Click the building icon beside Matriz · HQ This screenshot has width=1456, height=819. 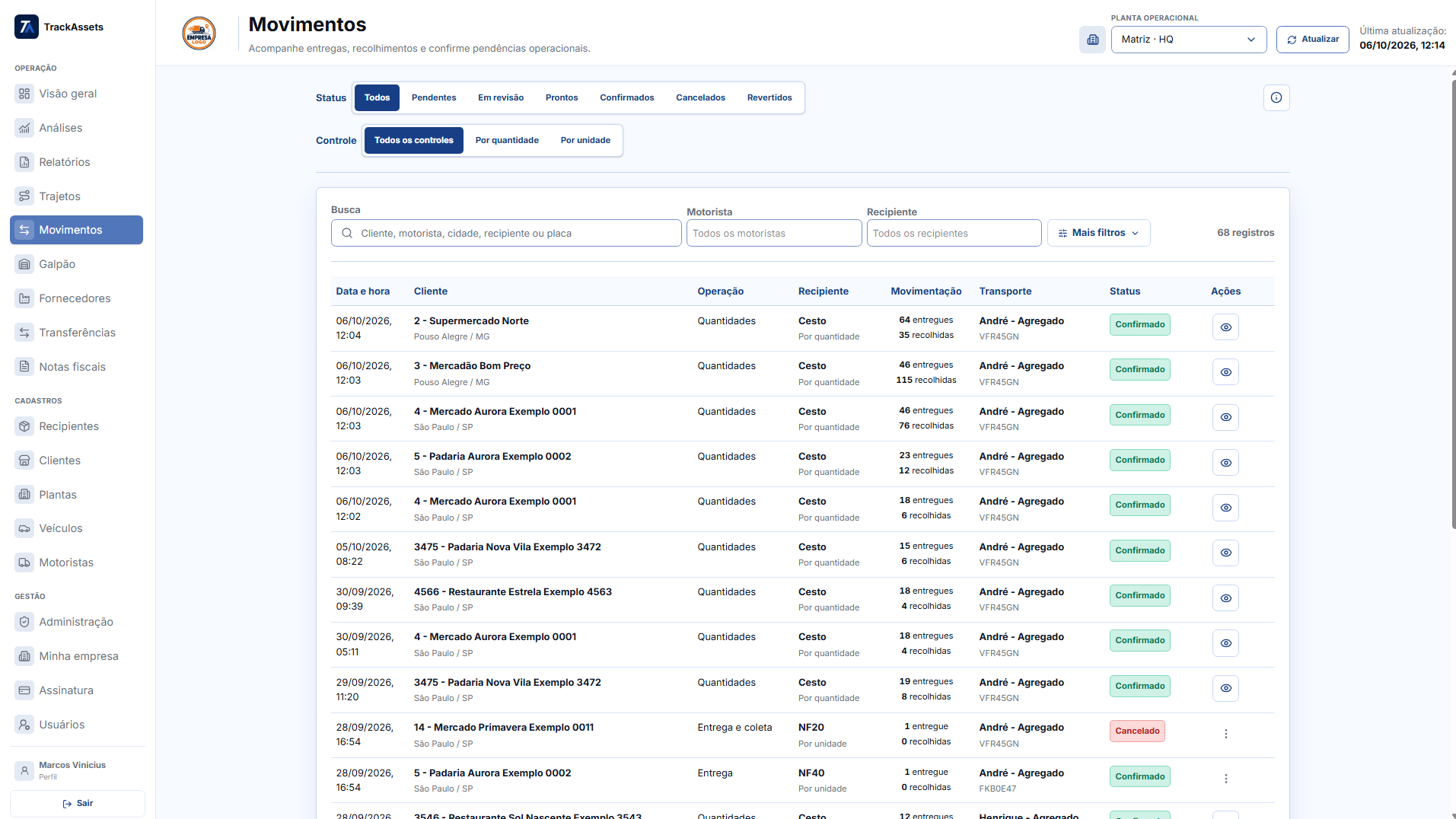click(x=1092, y=40)
